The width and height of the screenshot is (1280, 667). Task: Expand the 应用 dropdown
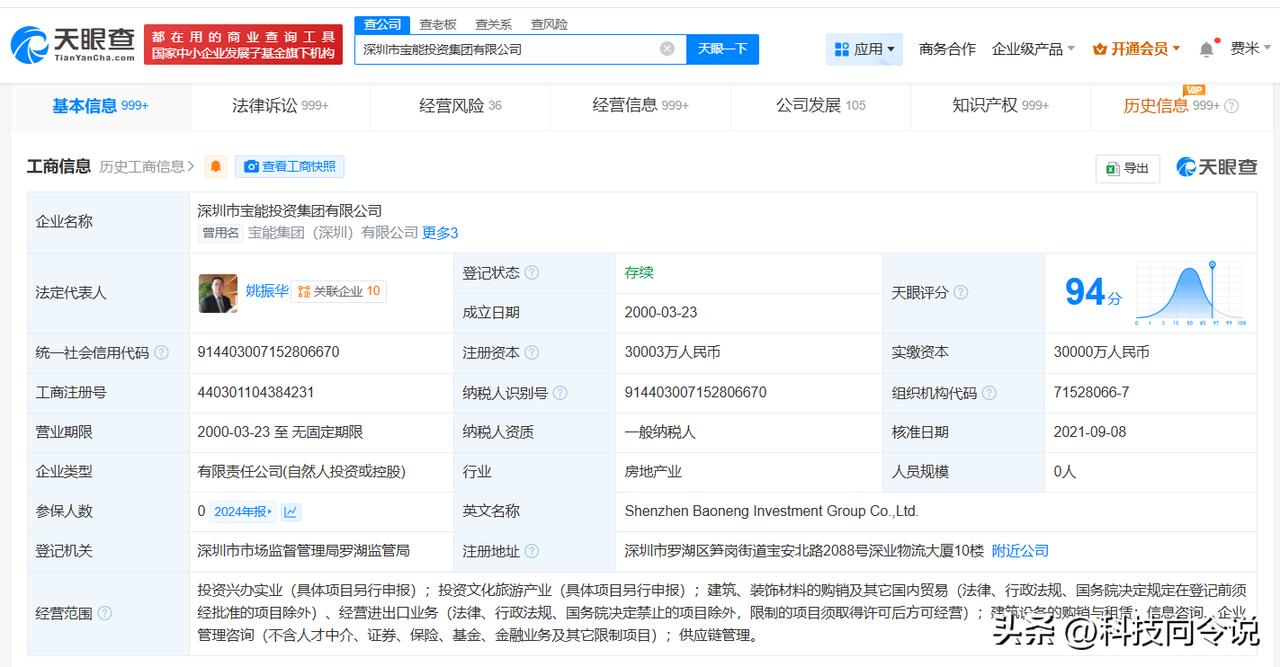(864, 49)
